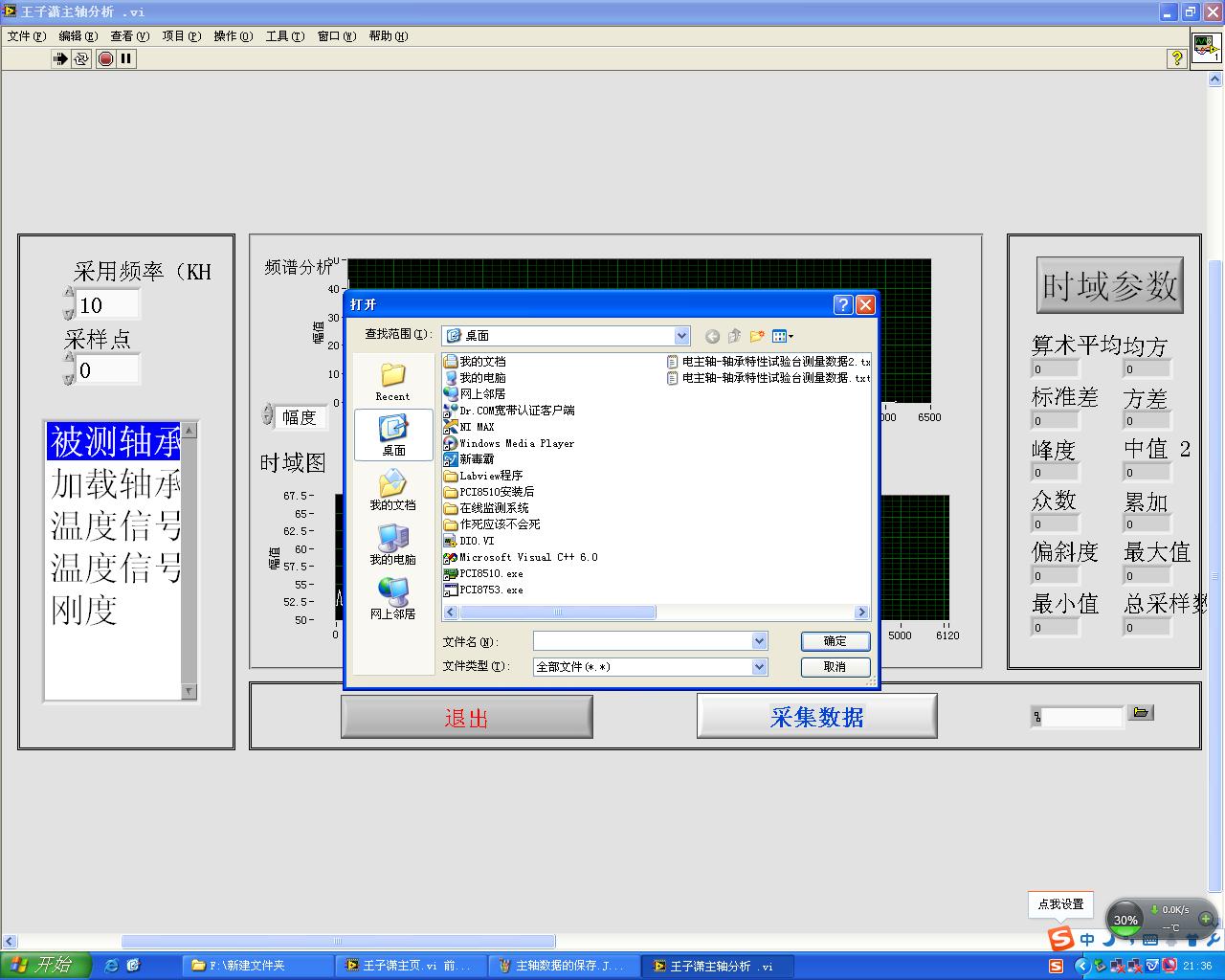Select 我的电脑 in the places bar

tap(392, 545)
